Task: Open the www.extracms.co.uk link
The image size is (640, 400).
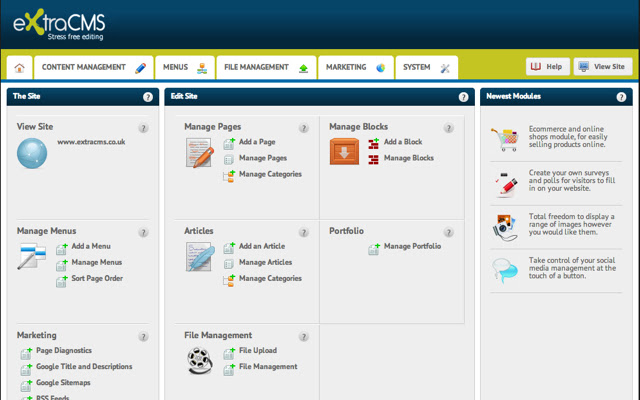Action: 91,142
